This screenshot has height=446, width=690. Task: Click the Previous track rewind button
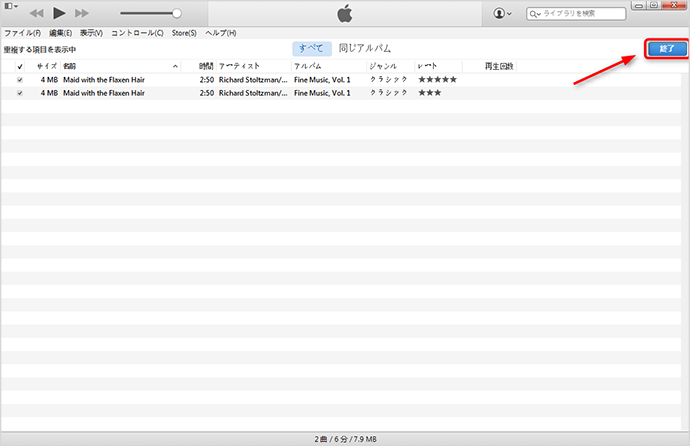pos(36,13)
